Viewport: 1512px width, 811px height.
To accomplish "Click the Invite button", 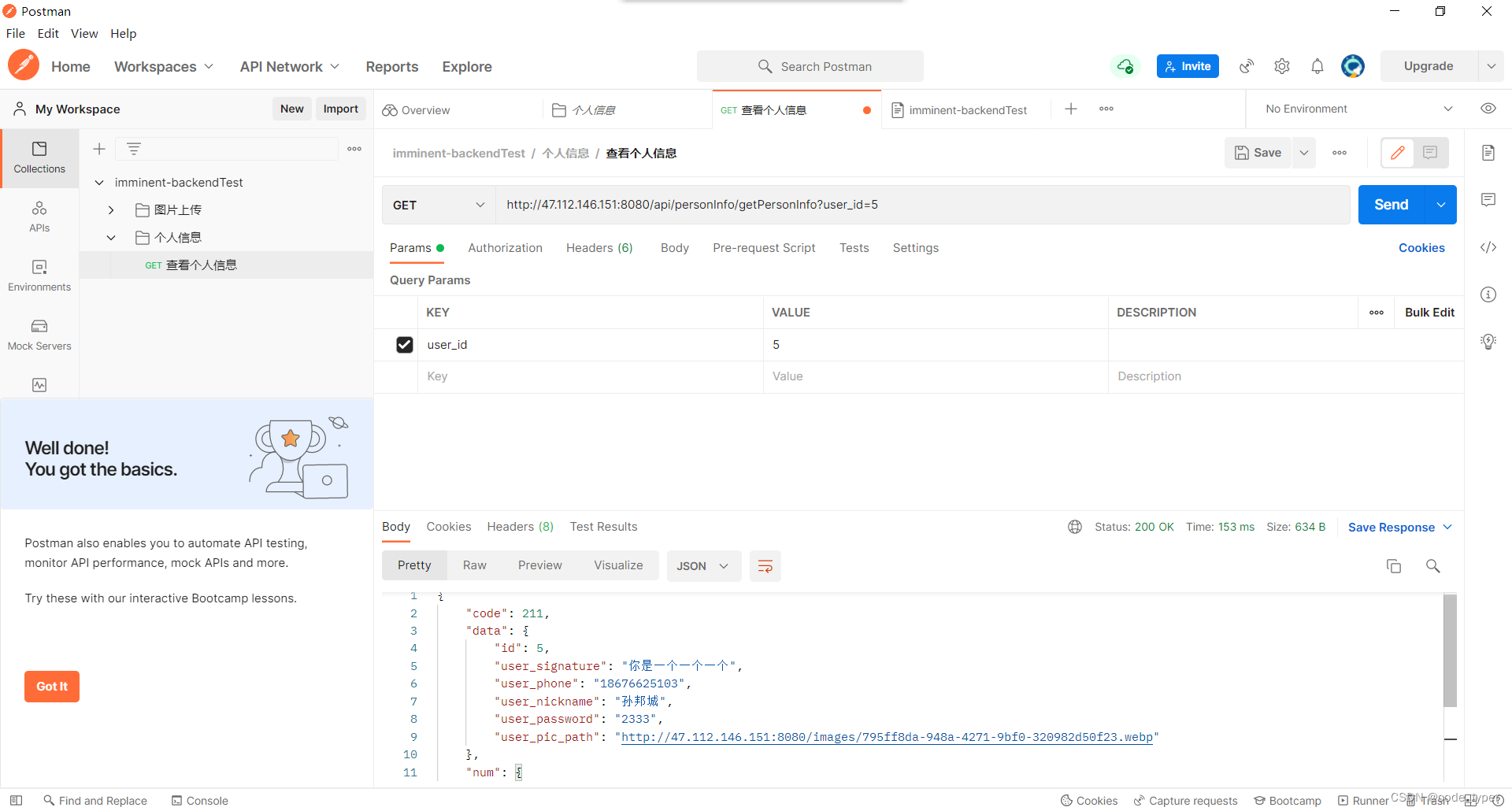I will pos(1188,66).
